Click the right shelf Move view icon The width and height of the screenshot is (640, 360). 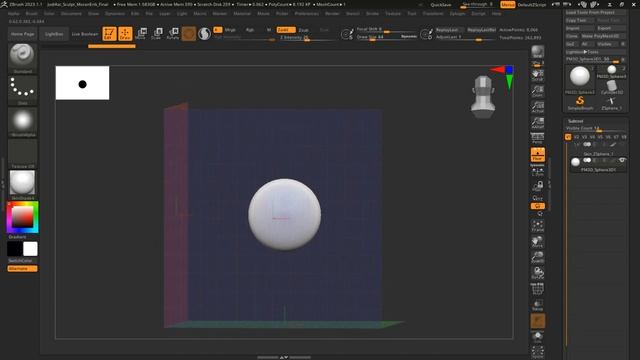[x=538, y=242]
